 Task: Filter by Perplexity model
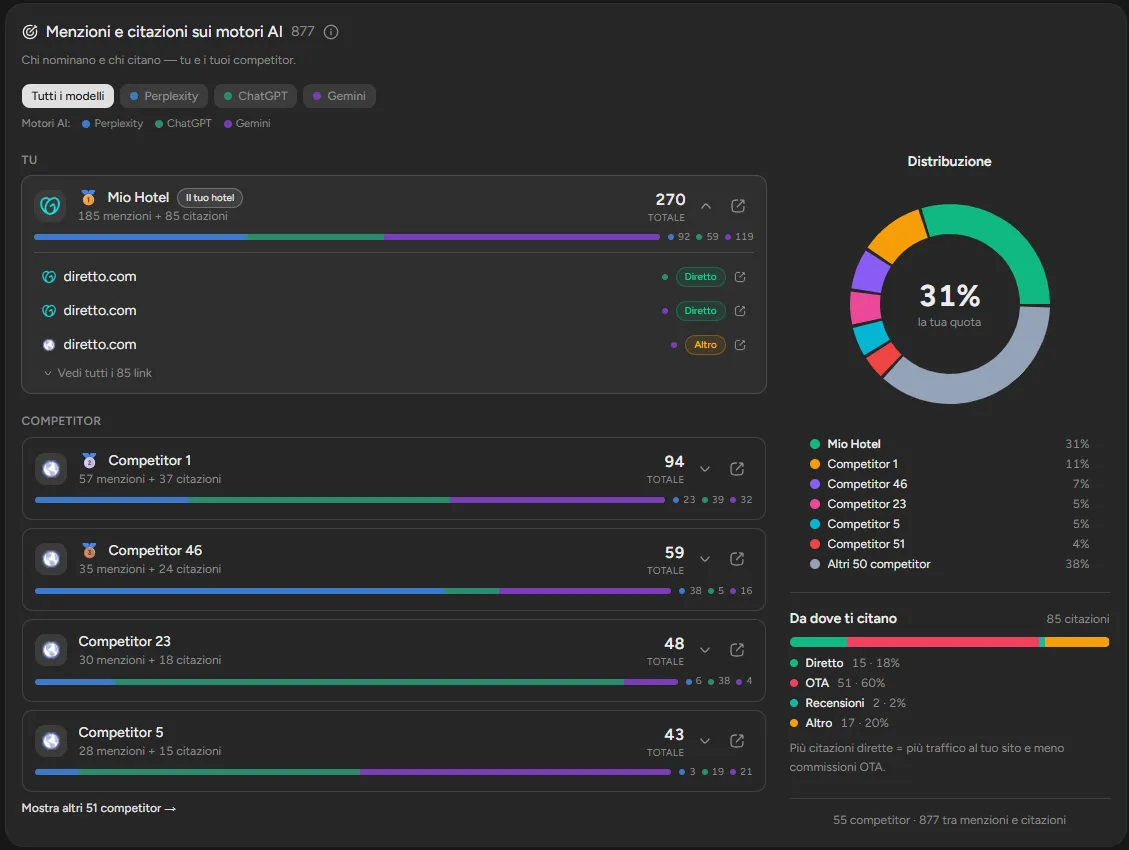click(x=164, y=96)
